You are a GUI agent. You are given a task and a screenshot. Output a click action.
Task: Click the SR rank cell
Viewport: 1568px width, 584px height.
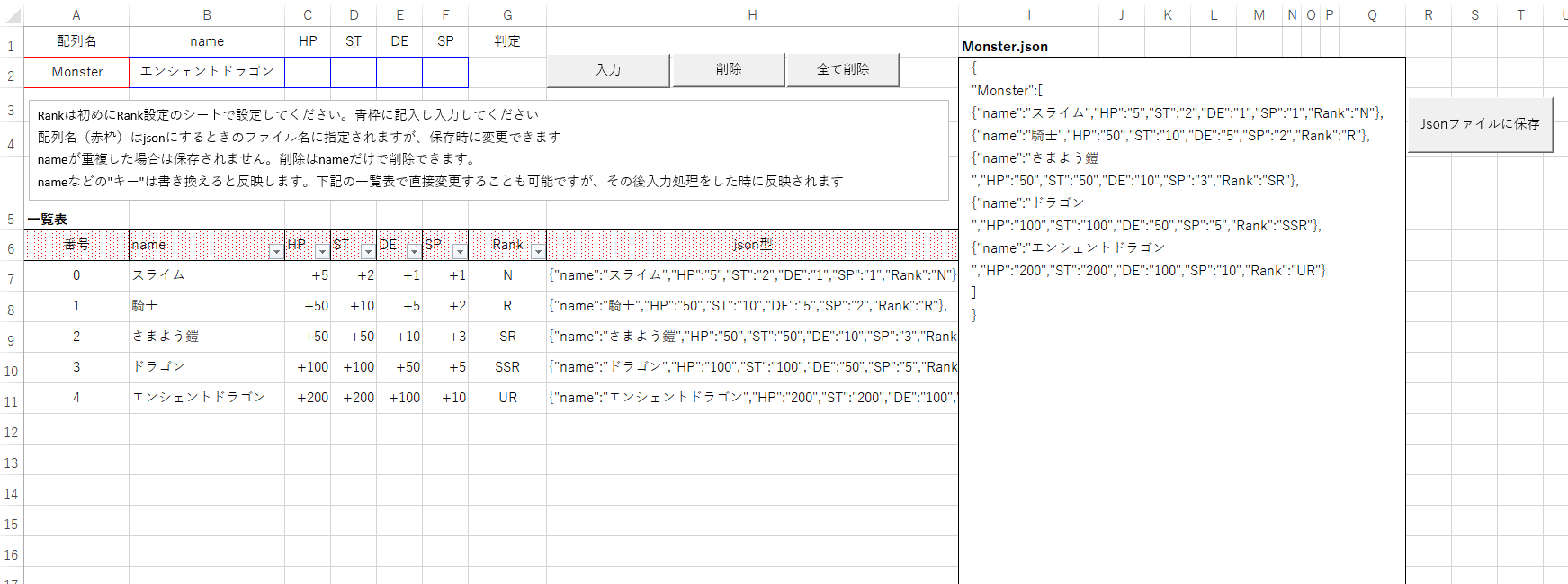pyautogui.click(x=507, y=337)
